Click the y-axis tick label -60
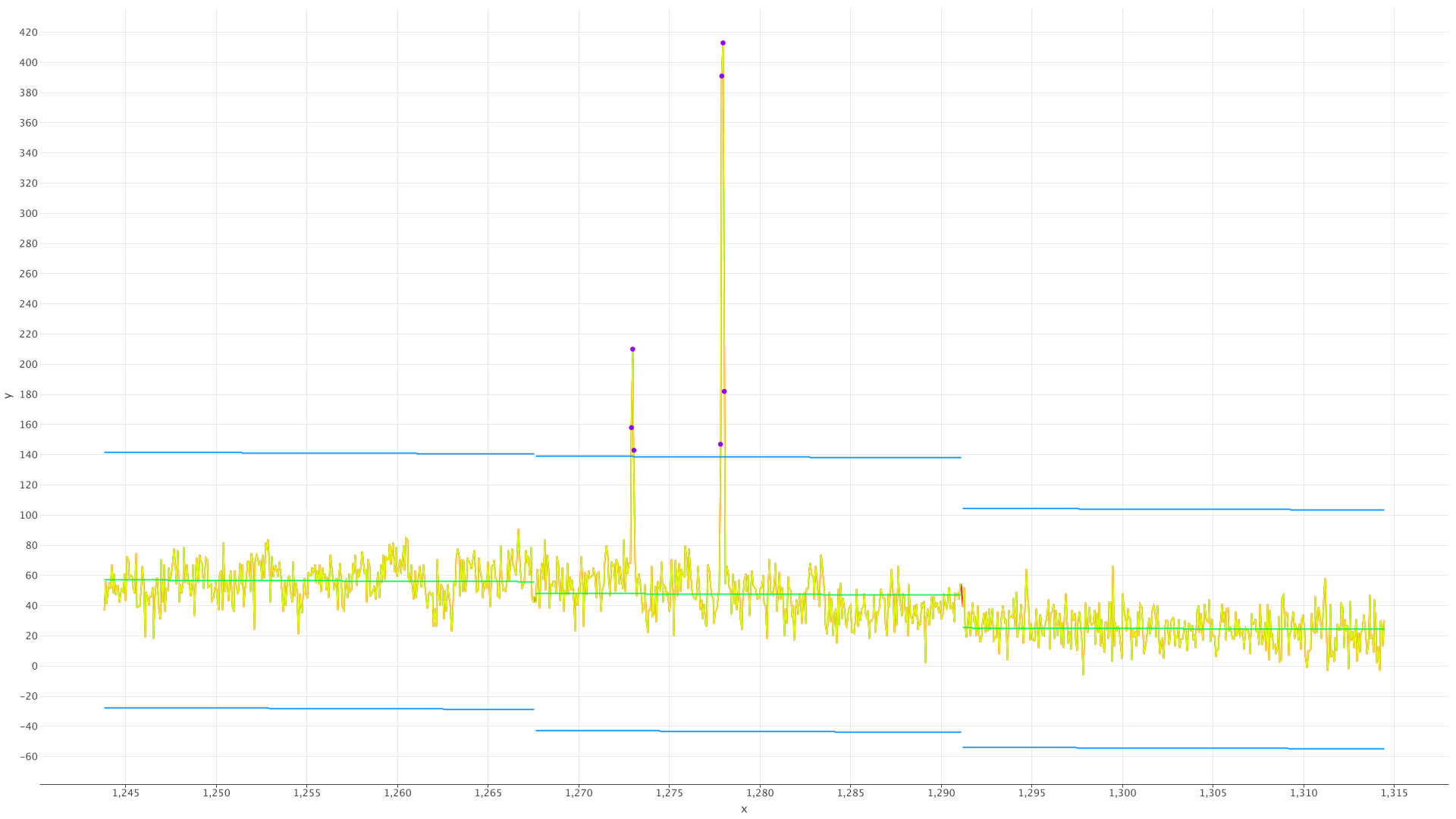 point(28,757)
